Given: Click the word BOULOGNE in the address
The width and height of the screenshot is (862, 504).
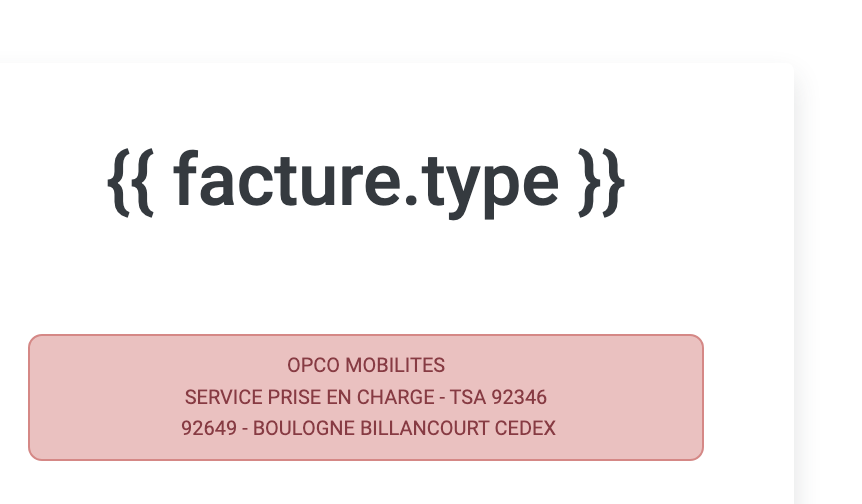Looking at the screenshot, I should point(303,428).
